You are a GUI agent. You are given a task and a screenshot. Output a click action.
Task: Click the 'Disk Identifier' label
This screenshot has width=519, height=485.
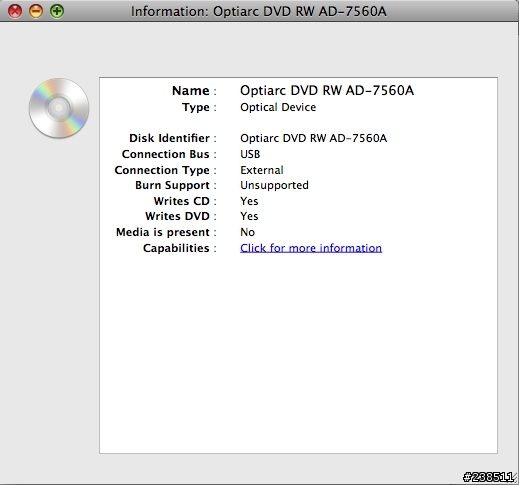(x=169, y=138)
